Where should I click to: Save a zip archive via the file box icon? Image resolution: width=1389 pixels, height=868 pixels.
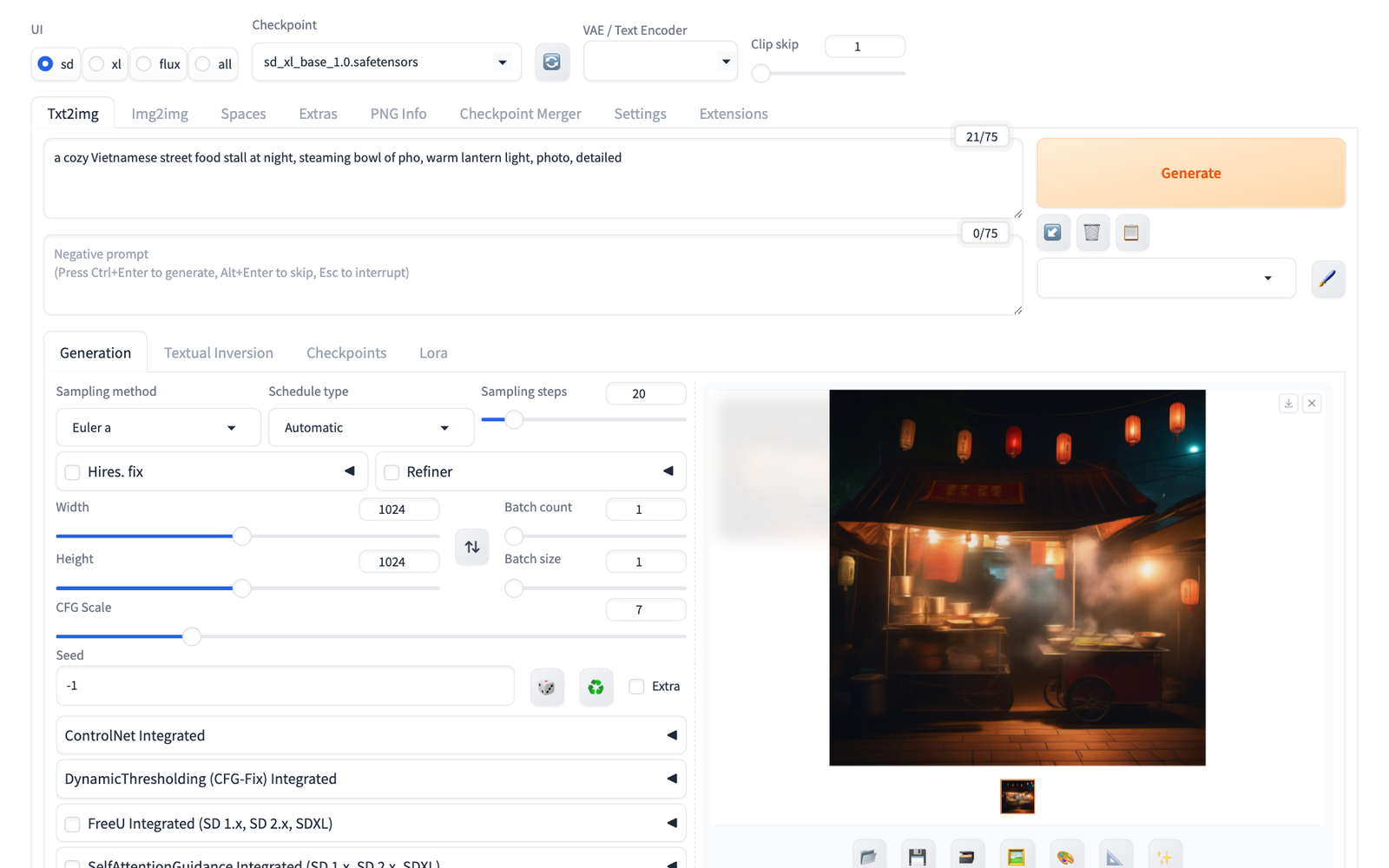pos(967,856)
